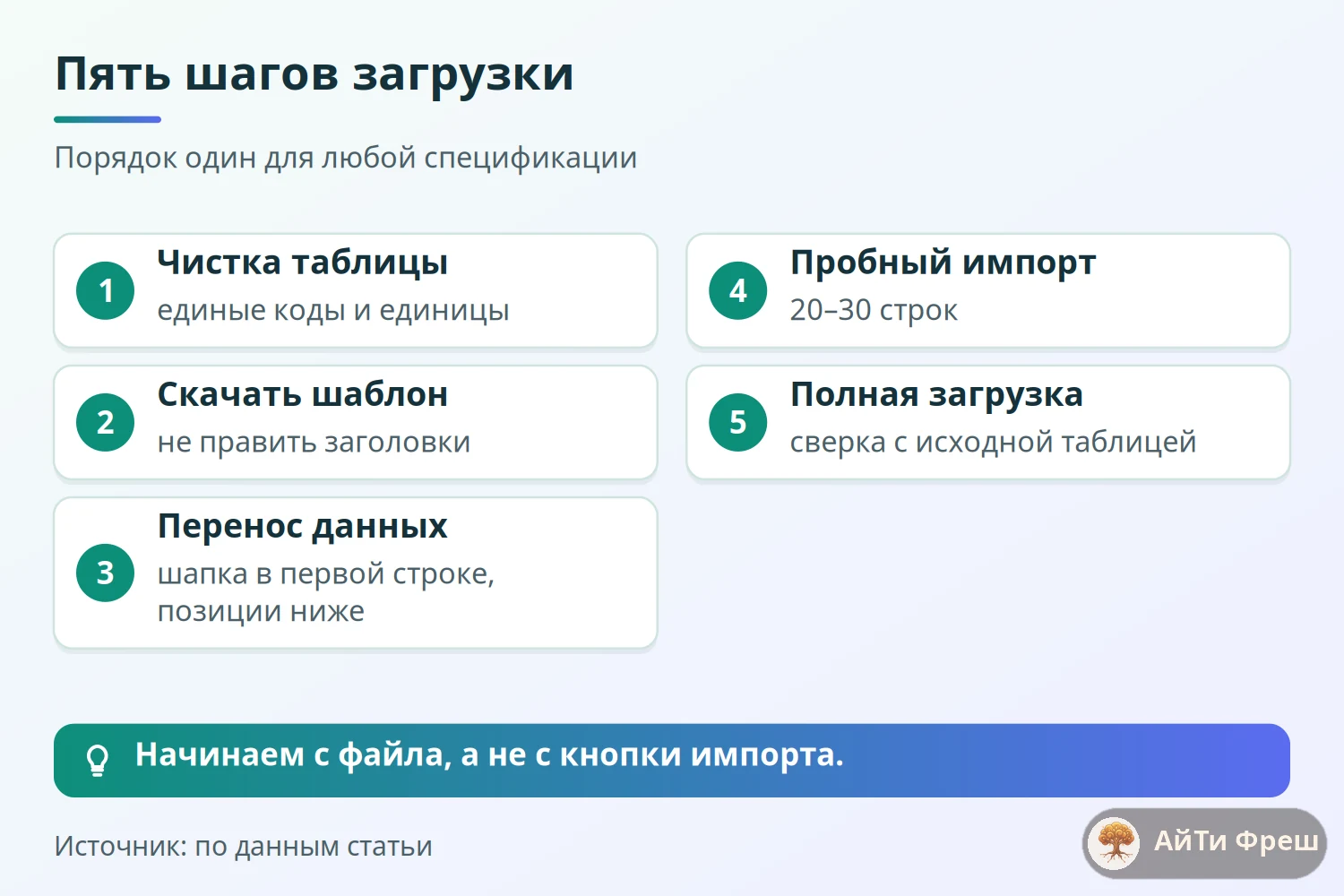Click the step 2 number badge
The height and width of the screenshot is (896, 1344).
[106, 422]
